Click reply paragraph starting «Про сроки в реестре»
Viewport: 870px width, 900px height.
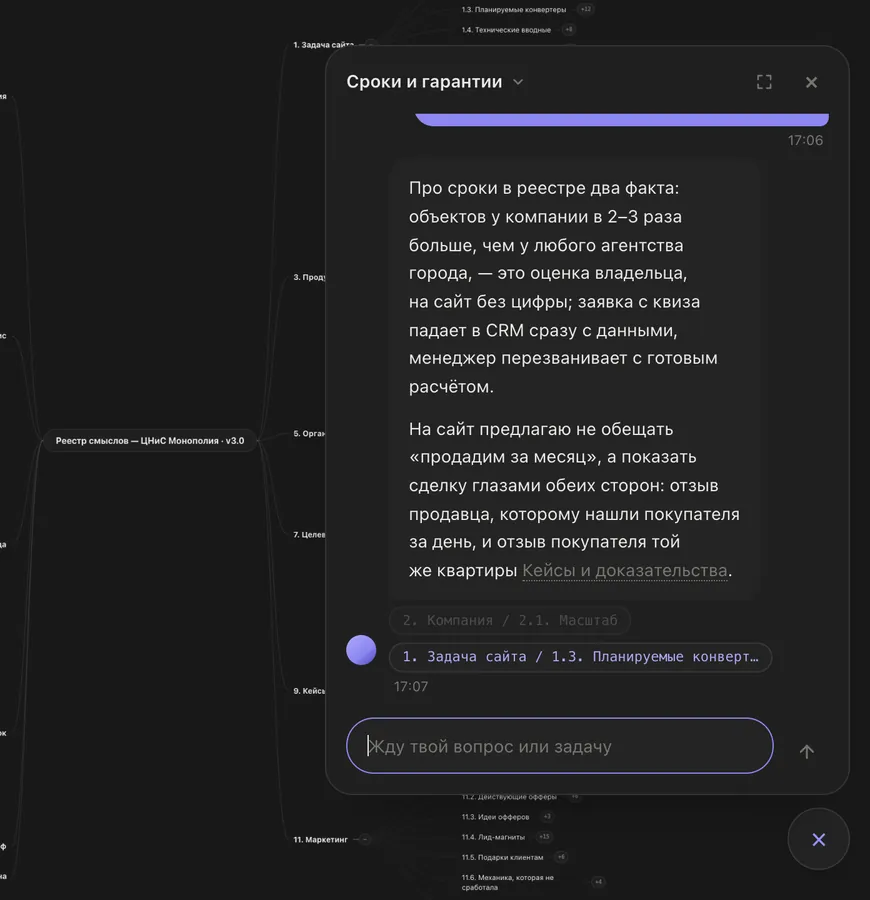563,287
